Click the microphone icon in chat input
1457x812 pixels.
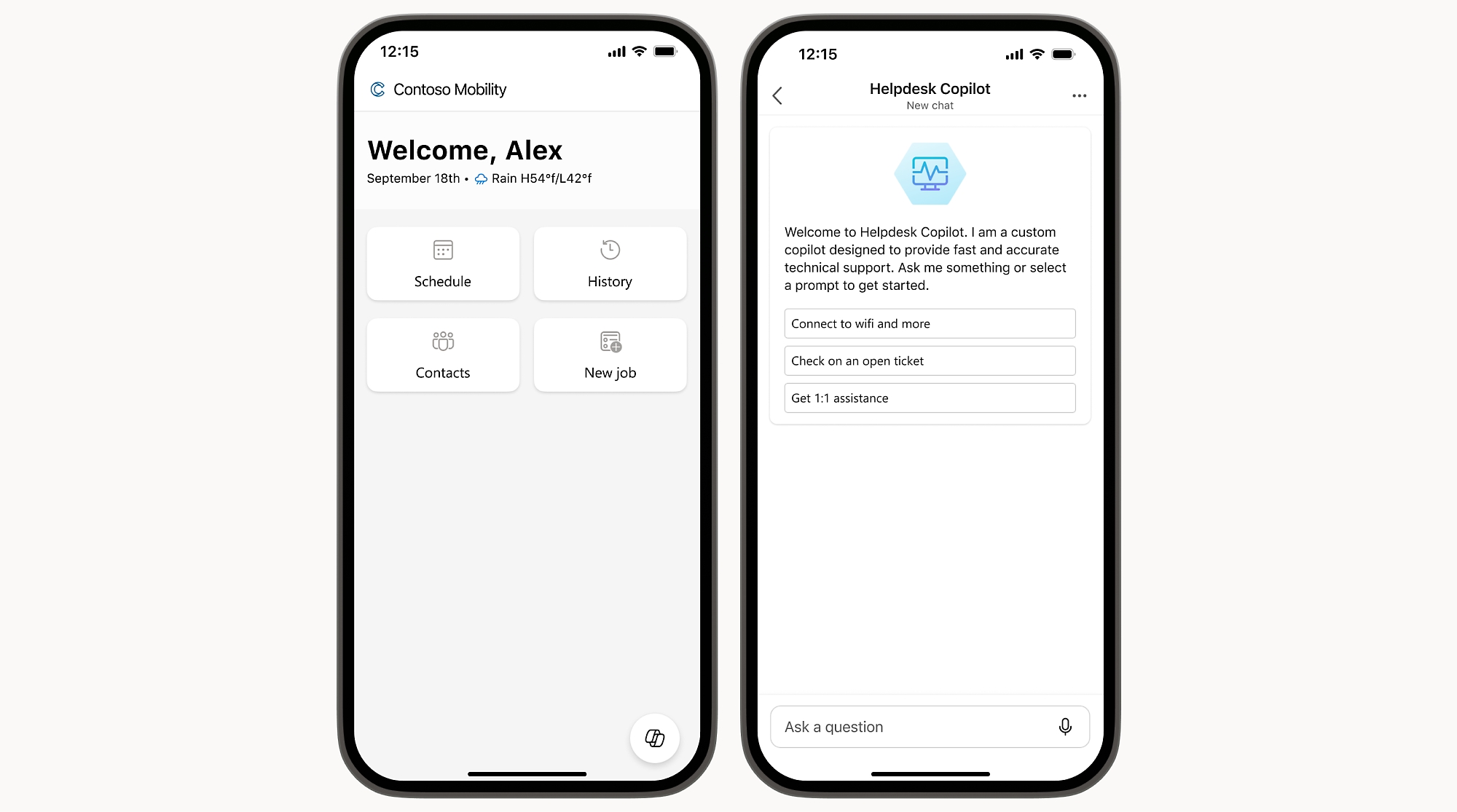point(1063,727)
